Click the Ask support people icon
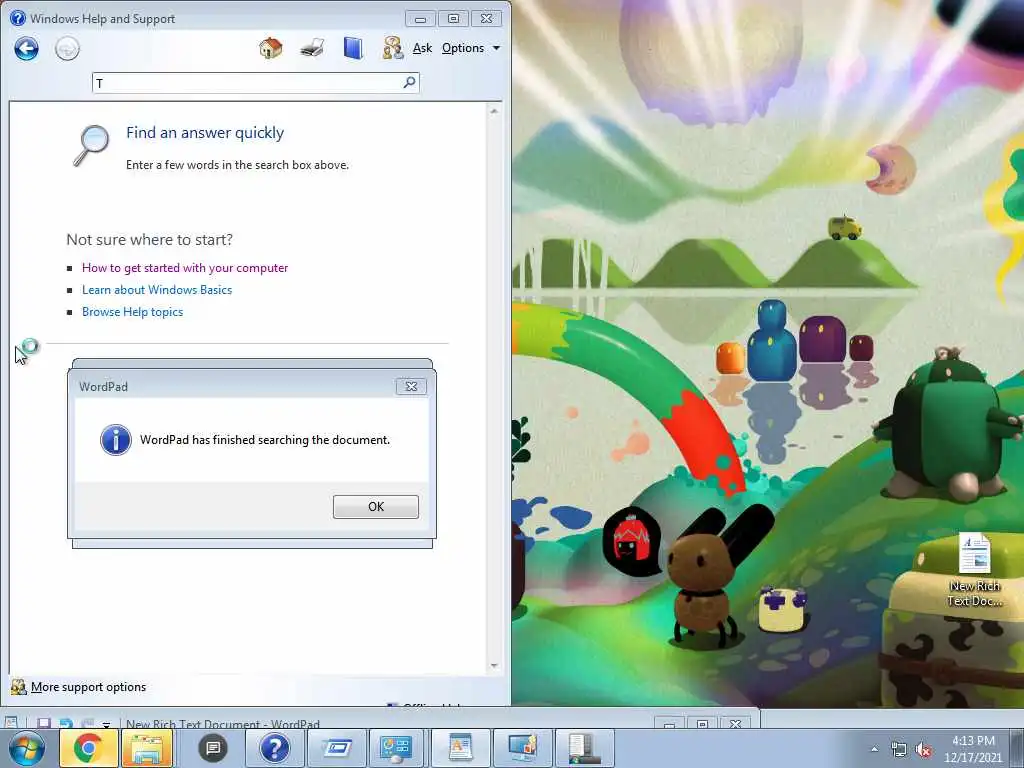 (392, 48)
